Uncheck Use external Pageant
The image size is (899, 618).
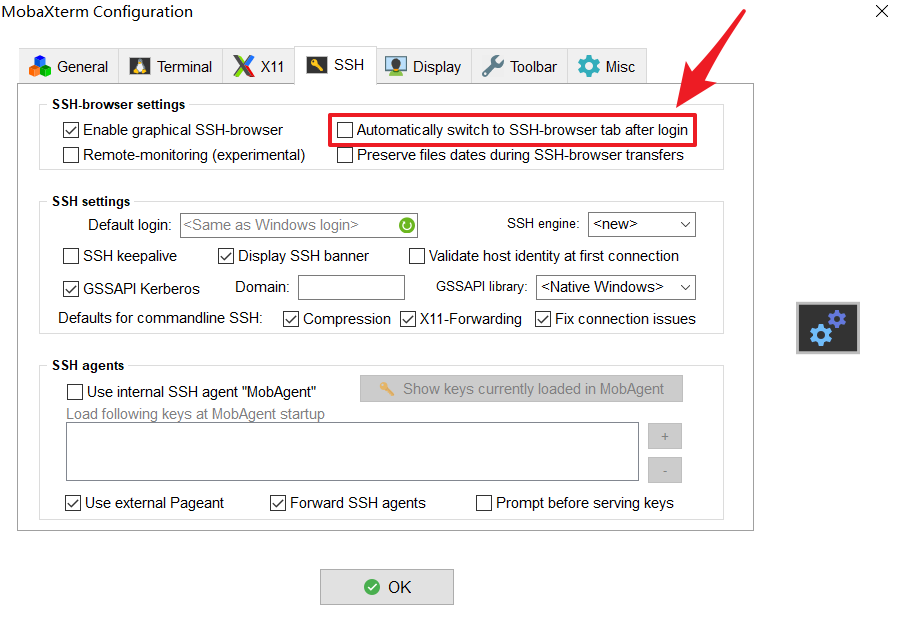73,503
